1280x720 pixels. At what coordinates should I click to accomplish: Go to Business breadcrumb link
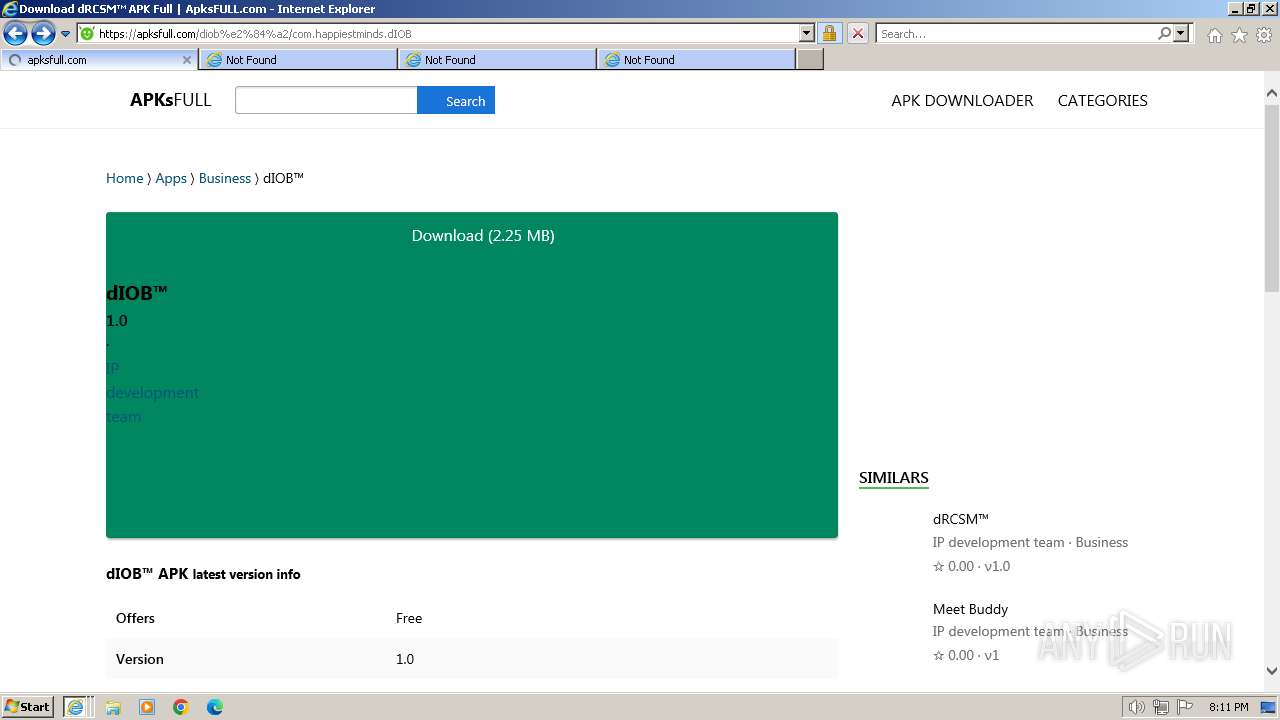pyautogui.click(x=225, y=178)
